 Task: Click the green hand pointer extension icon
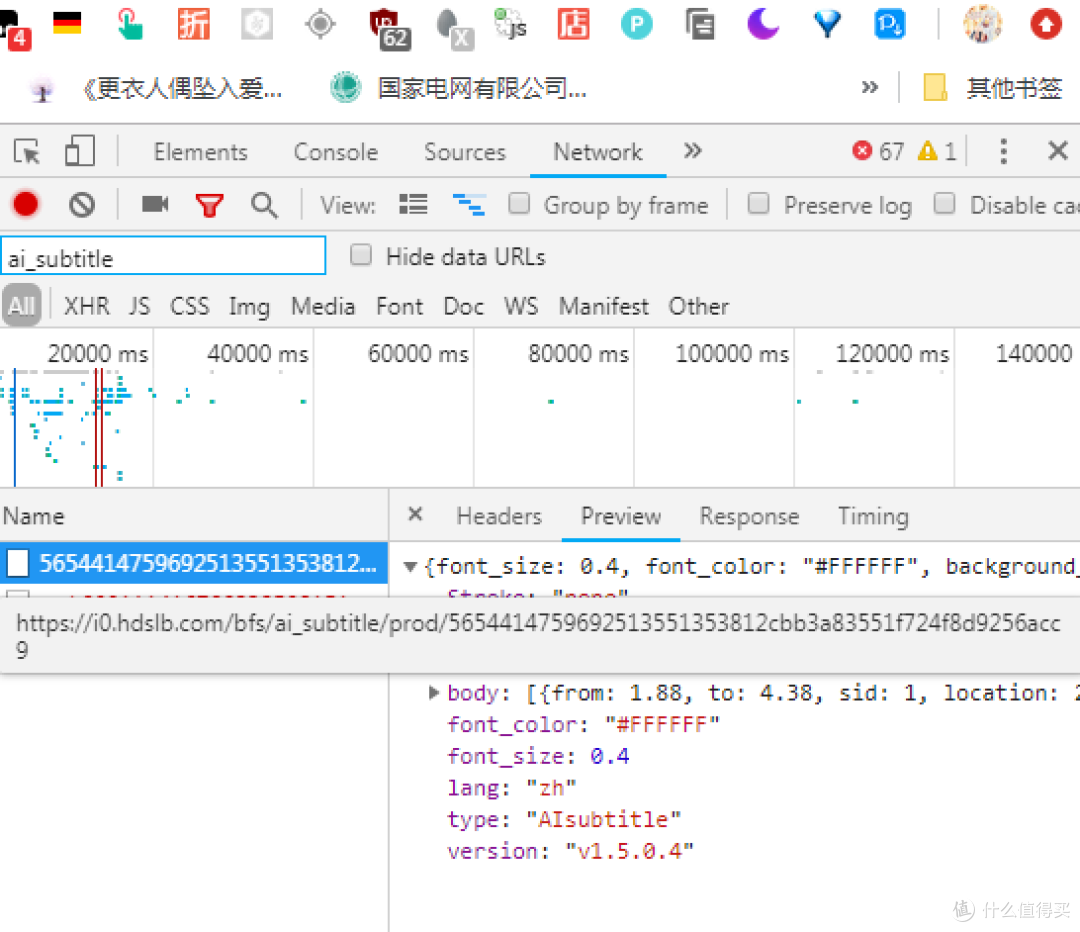tap(129, 23)
